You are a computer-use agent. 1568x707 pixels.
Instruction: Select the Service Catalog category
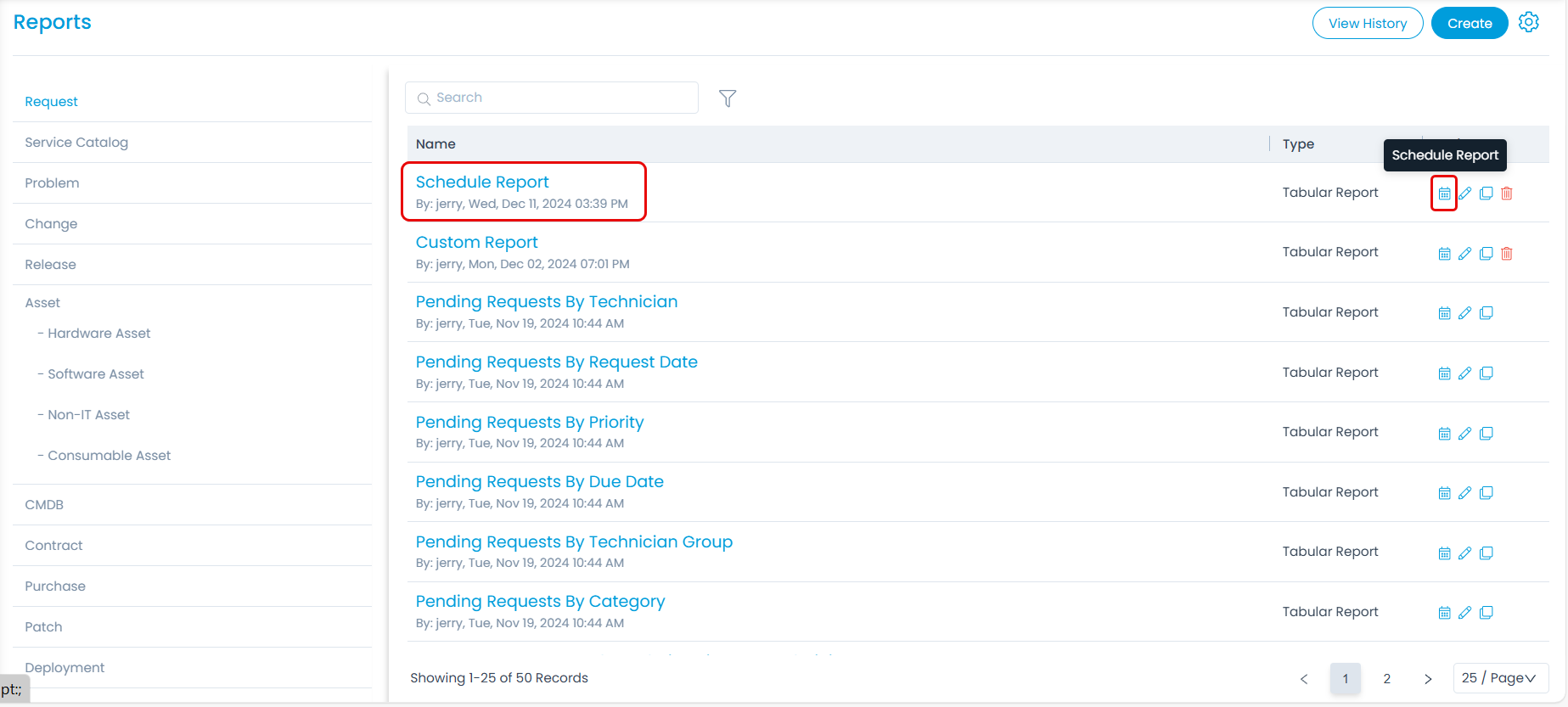pyautogui.click(x=76, y=143)
